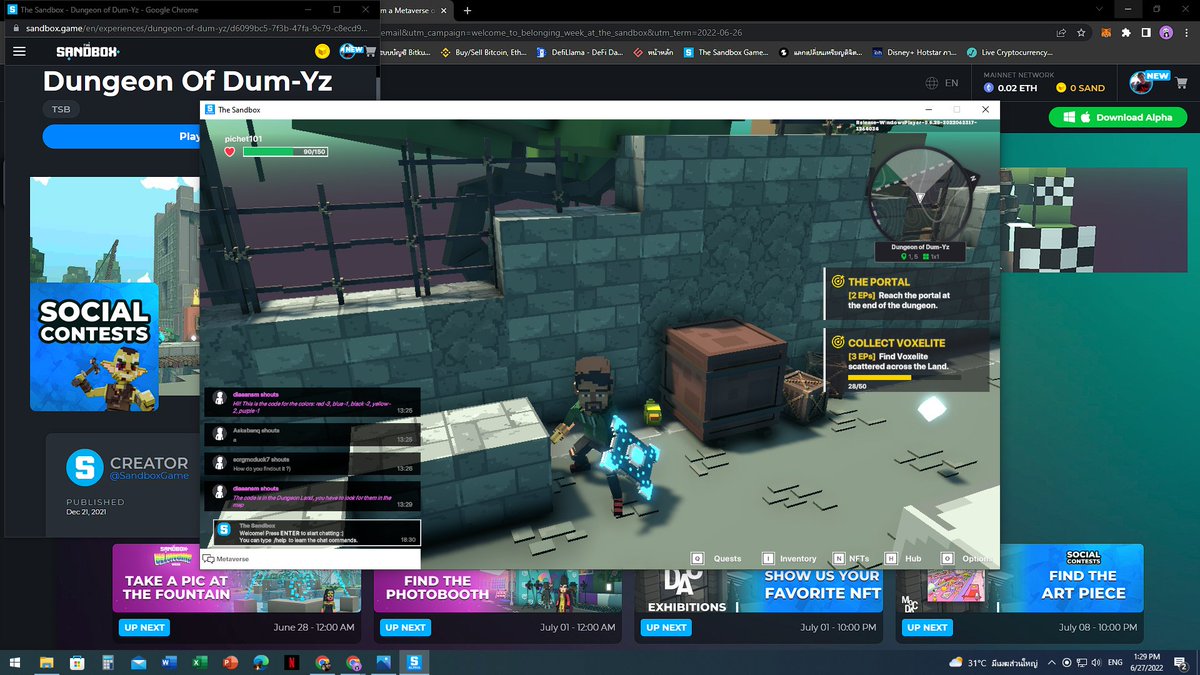Click the green player health bar
Screen dimensions: 1200x675
point(285,152)
